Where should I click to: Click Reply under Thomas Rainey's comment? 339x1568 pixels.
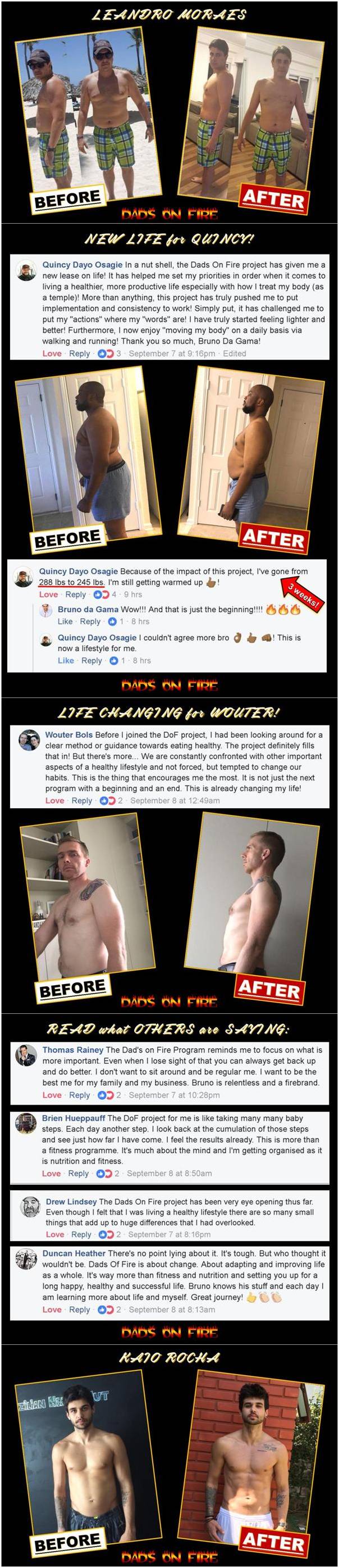coord(79,1095)
